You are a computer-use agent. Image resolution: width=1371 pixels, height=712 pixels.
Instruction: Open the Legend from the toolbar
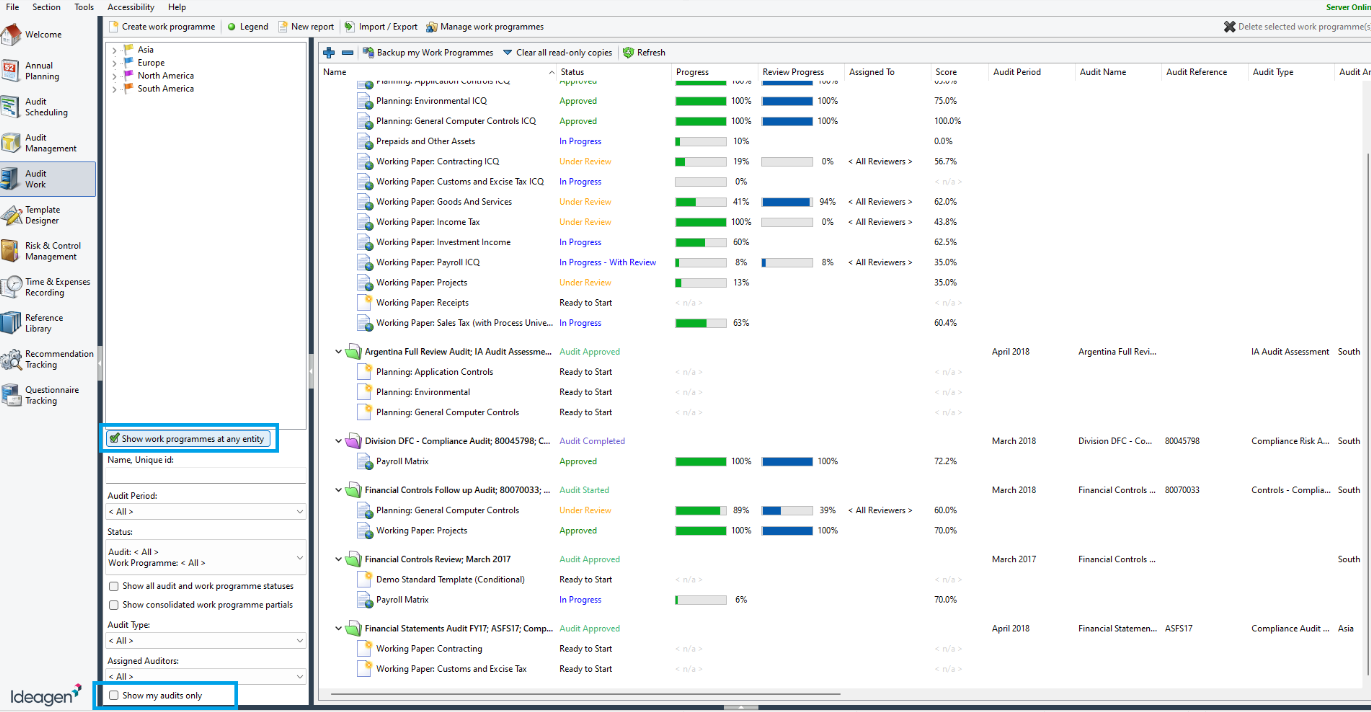[x=247, y=27]
